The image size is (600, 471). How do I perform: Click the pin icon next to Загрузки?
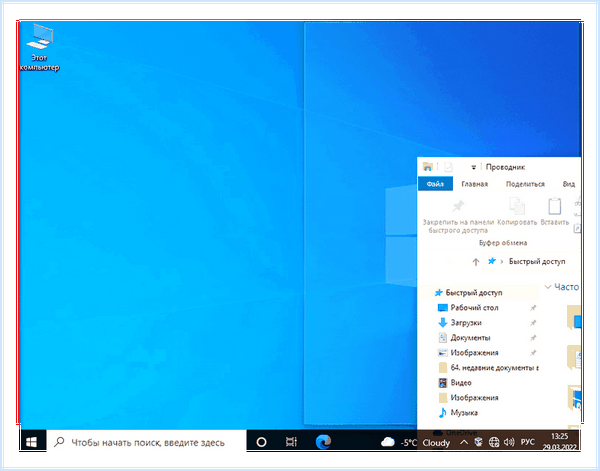[x=533, y=323]
